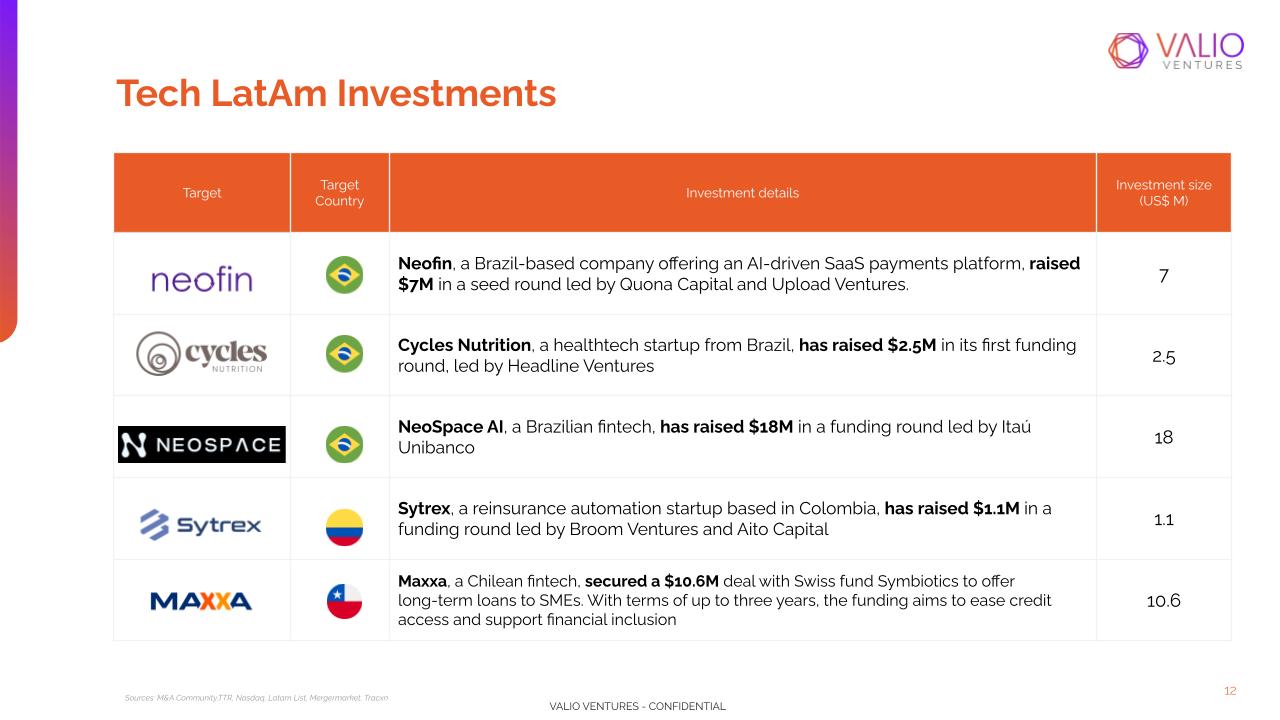Click the Neofin investment size value 7
This screenshot has height=720, width=1280.
[1164, 275]
